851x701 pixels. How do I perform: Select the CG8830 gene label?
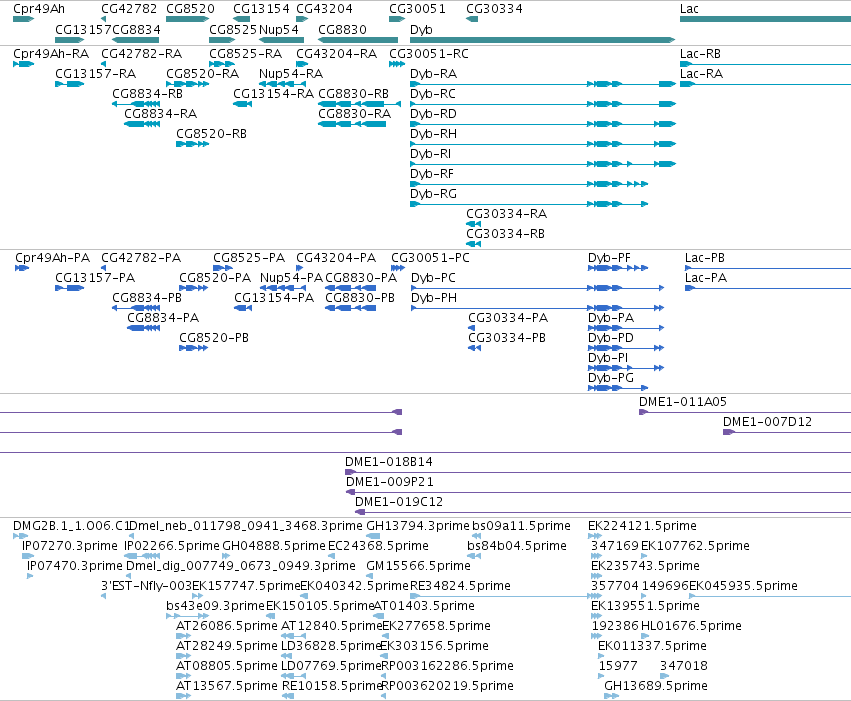point(342,29)
